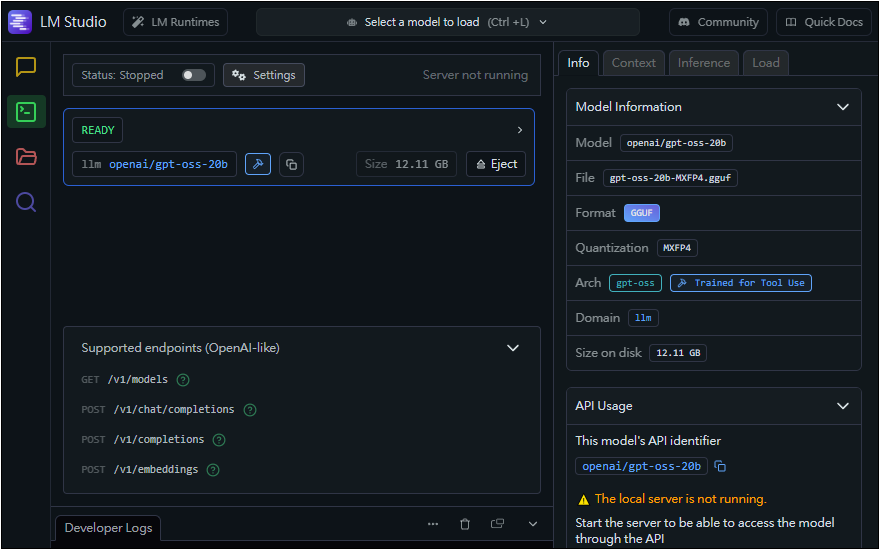Open the Discover search icon in sidebar
This screenshot has width=880, height=550.
(x=26, y=201)
